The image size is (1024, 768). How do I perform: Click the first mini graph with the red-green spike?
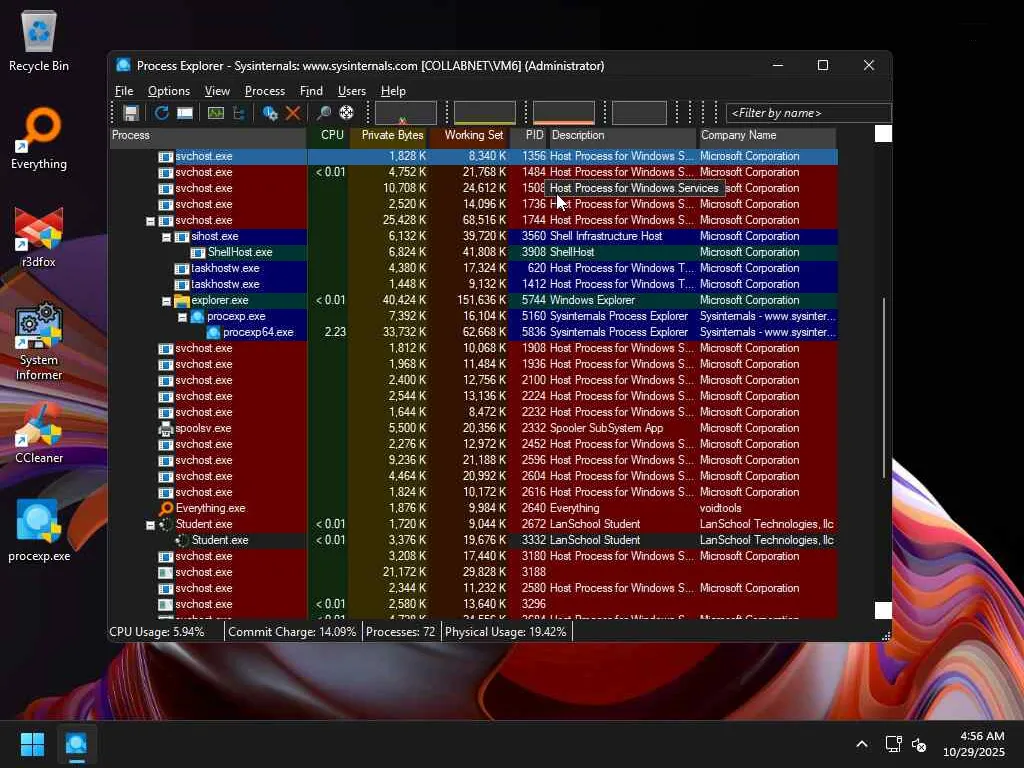click(406, 112)
